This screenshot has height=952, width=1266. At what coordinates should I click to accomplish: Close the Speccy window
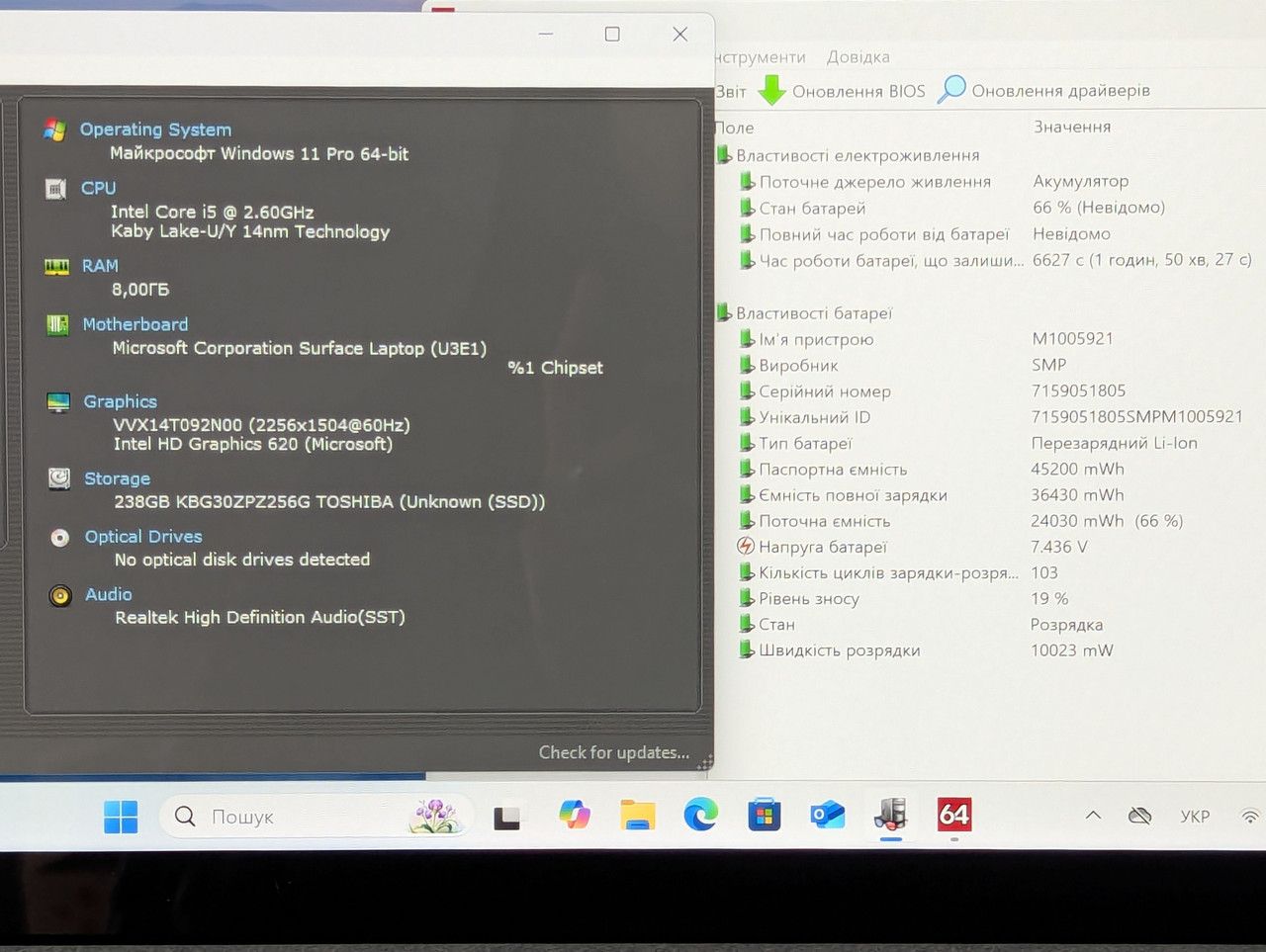pyautogui.click(x=680, y=34)
